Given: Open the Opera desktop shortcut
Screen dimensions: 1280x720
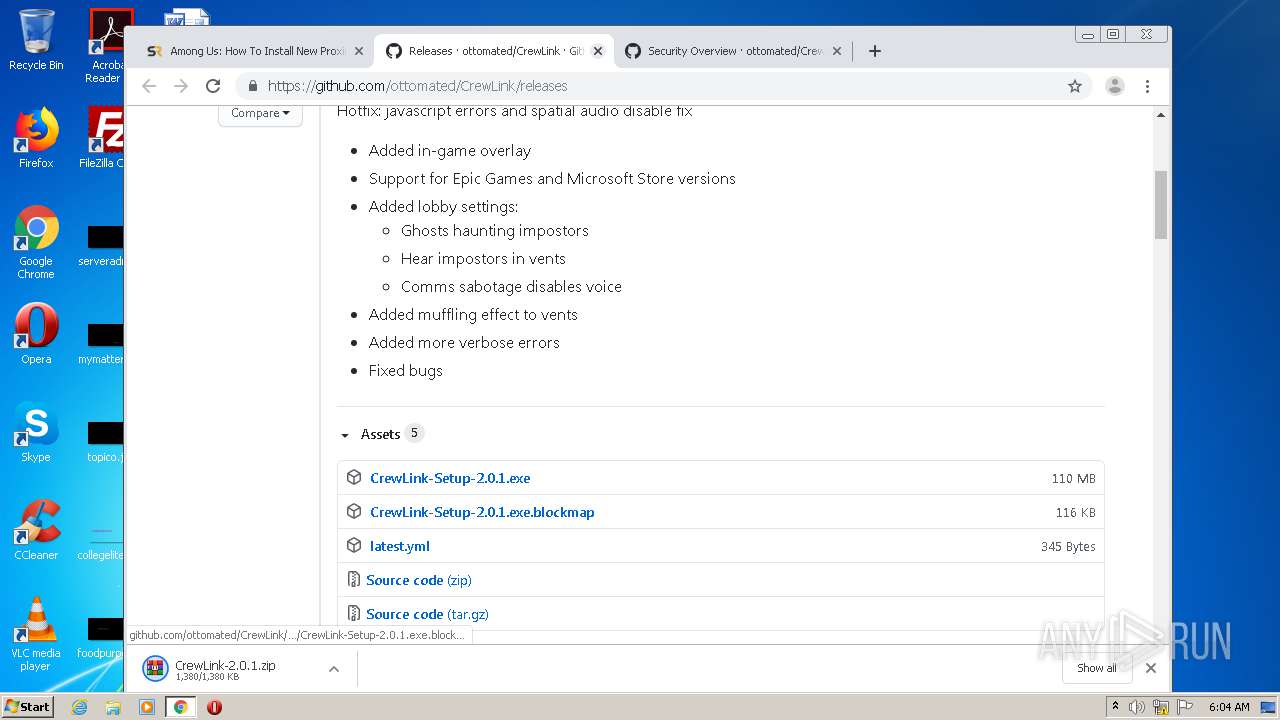Looking at the screenshot, I should point(36,334).
